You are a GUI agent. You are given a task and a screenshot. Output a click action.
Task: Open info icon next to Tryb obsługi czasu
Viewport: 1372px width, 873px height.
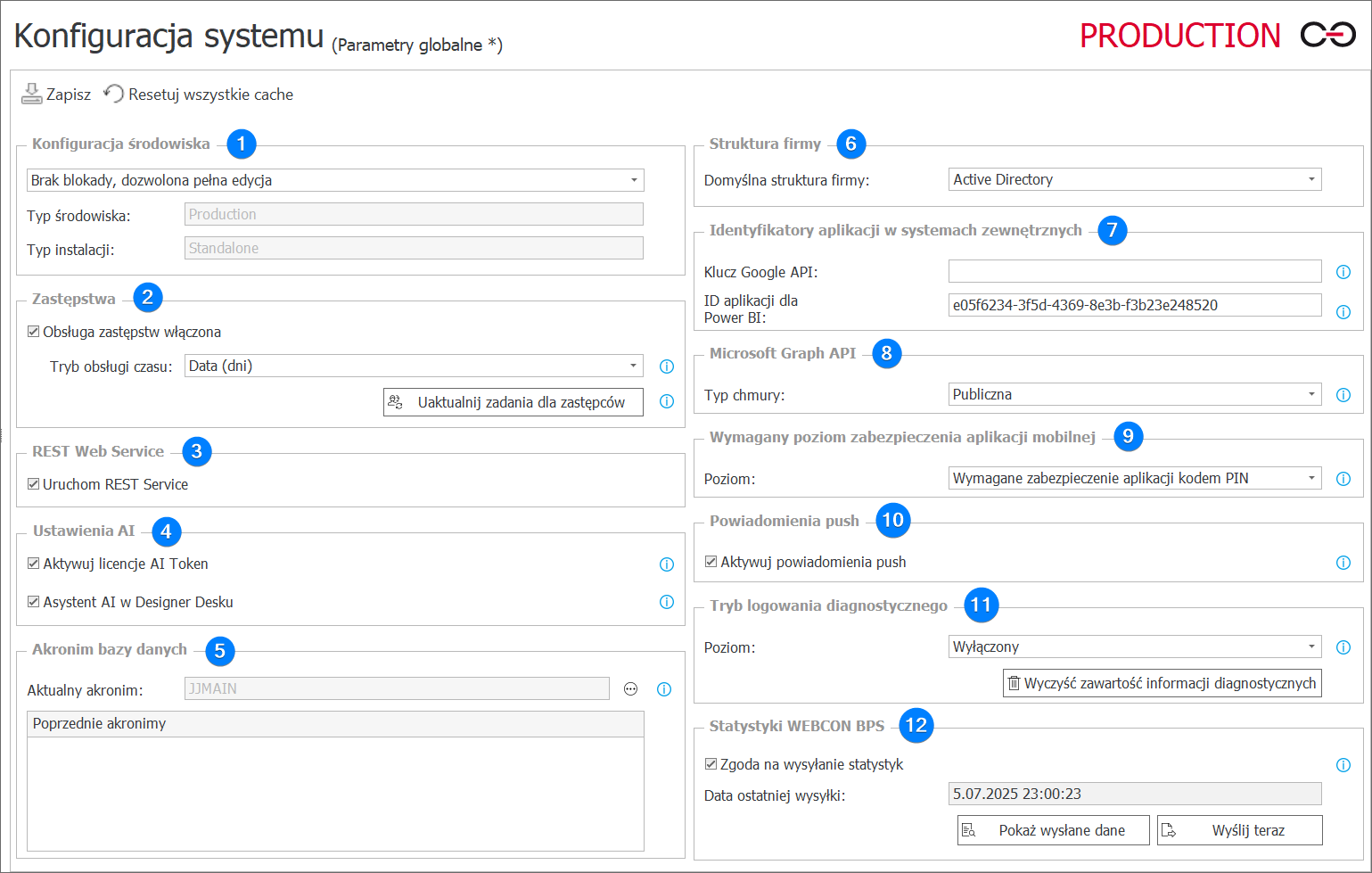coord(666,366)
